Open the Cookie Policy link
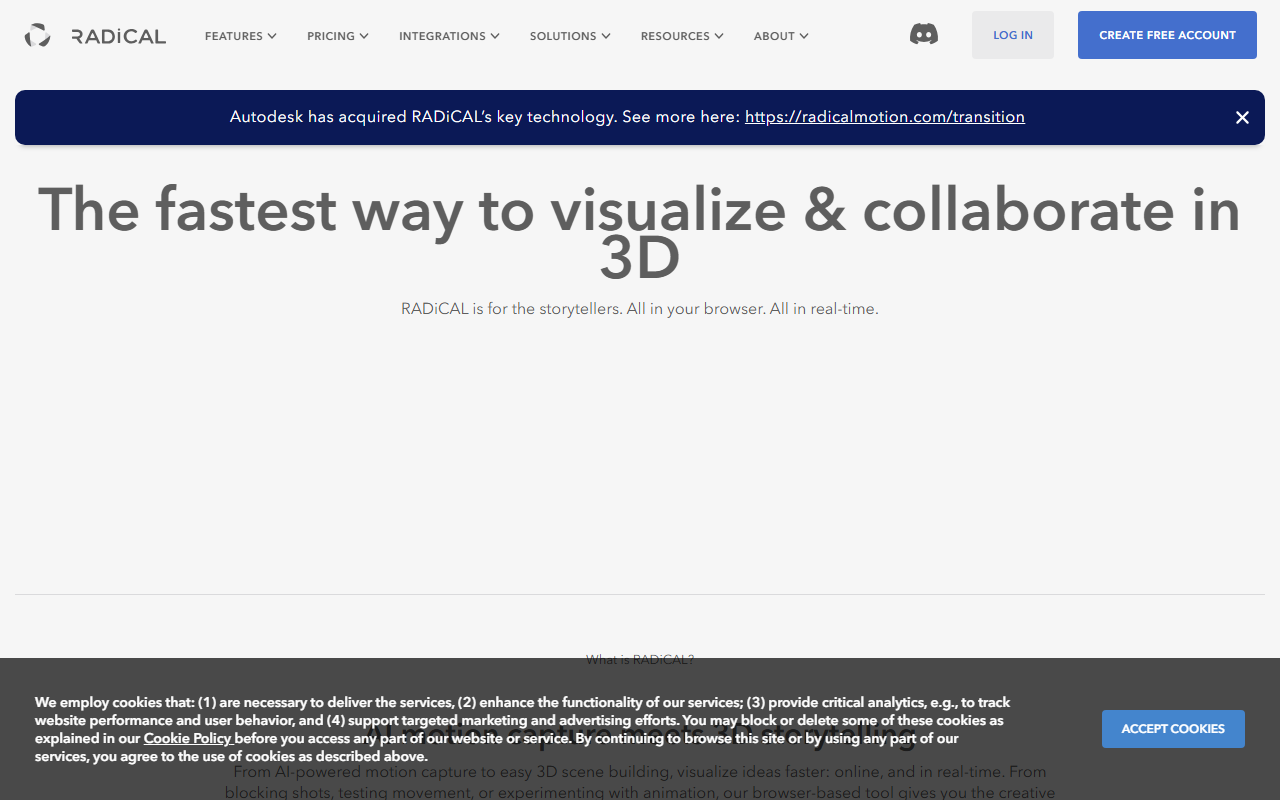Viewport: 1280px width, 800px height. click(188, 738)
